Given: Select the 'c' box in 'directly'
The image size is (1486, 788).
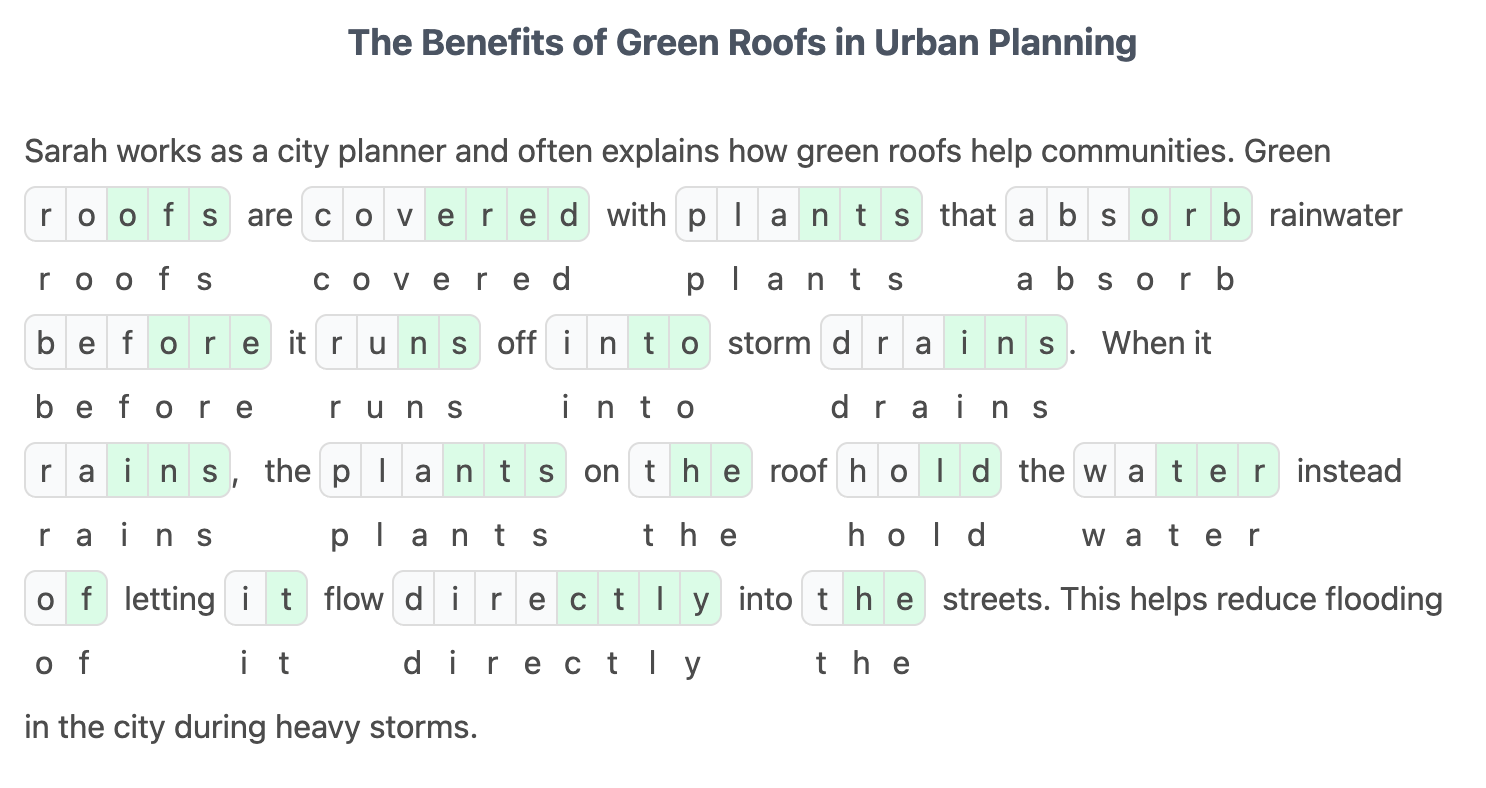Looking at the screenshot, I should point(578,599).
